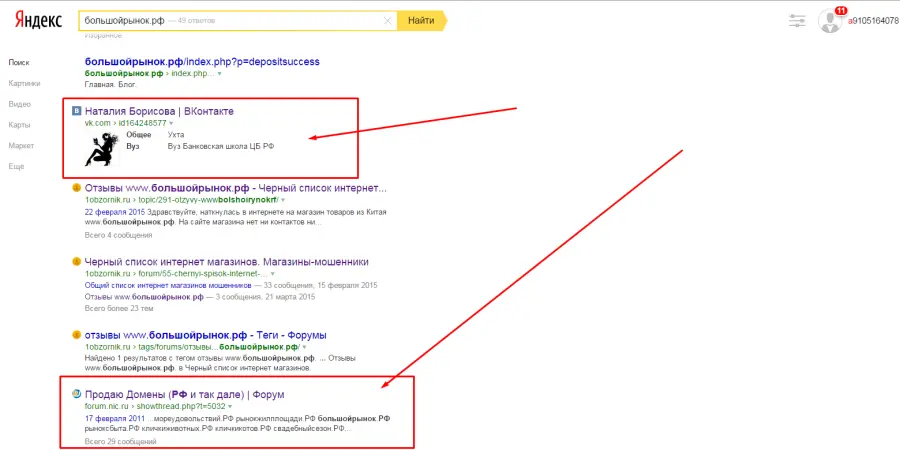Open the Наталия Борисова | ВКонтакте result
The image size is (900, 450).
pyautogui.click(x=159, y=111)
